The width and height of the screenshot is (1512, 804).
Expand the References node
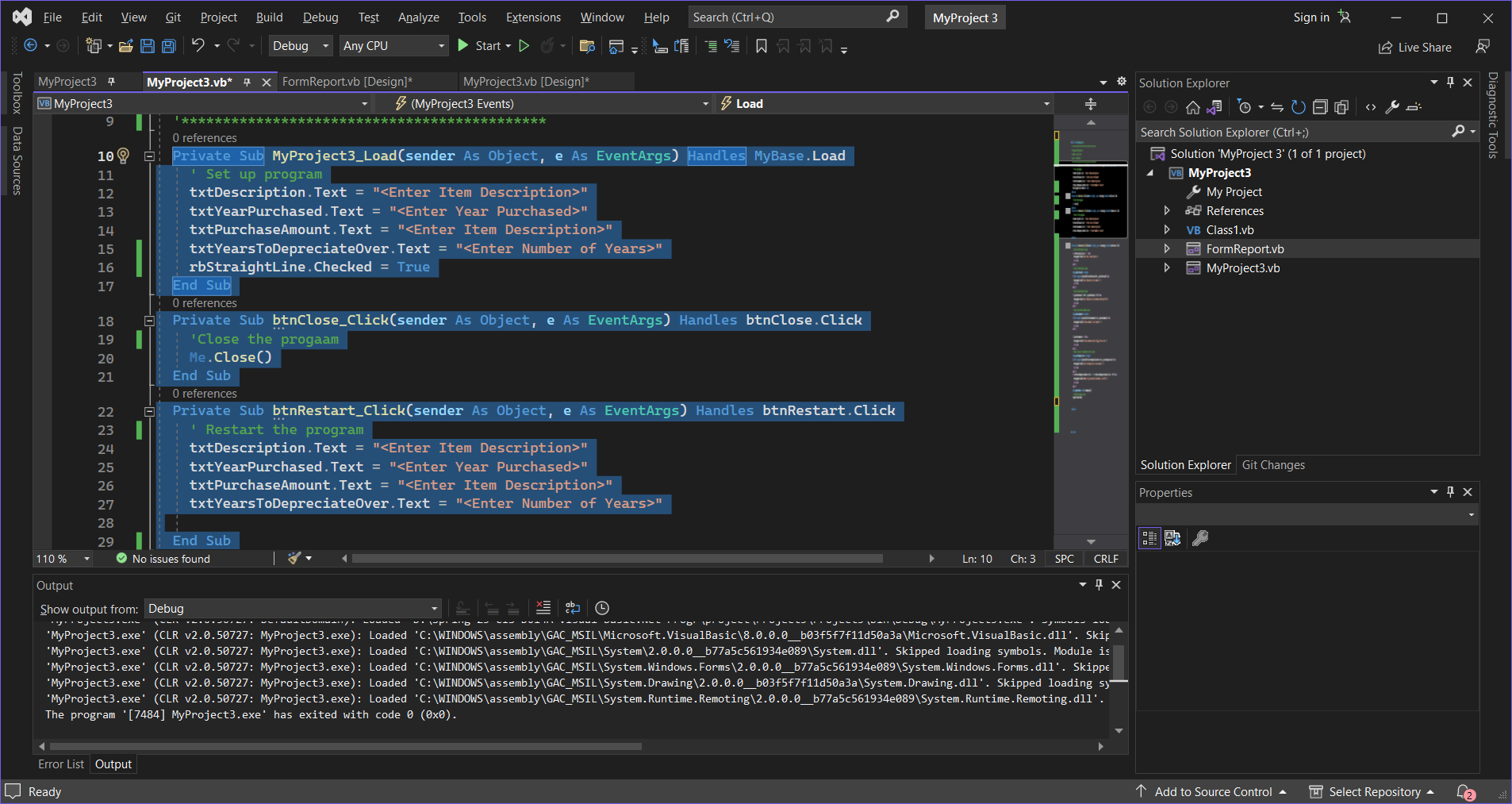1167,211
